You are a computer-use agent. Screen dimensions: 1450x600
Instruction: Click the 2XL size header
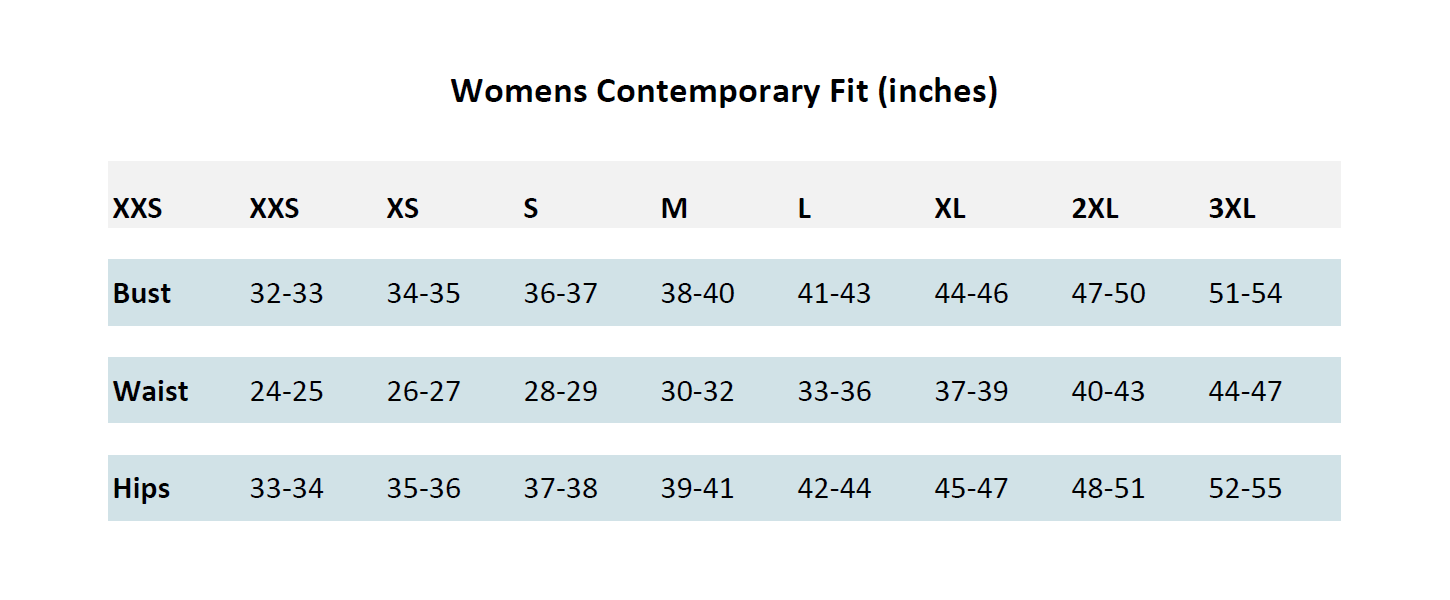coord(1095,209)
